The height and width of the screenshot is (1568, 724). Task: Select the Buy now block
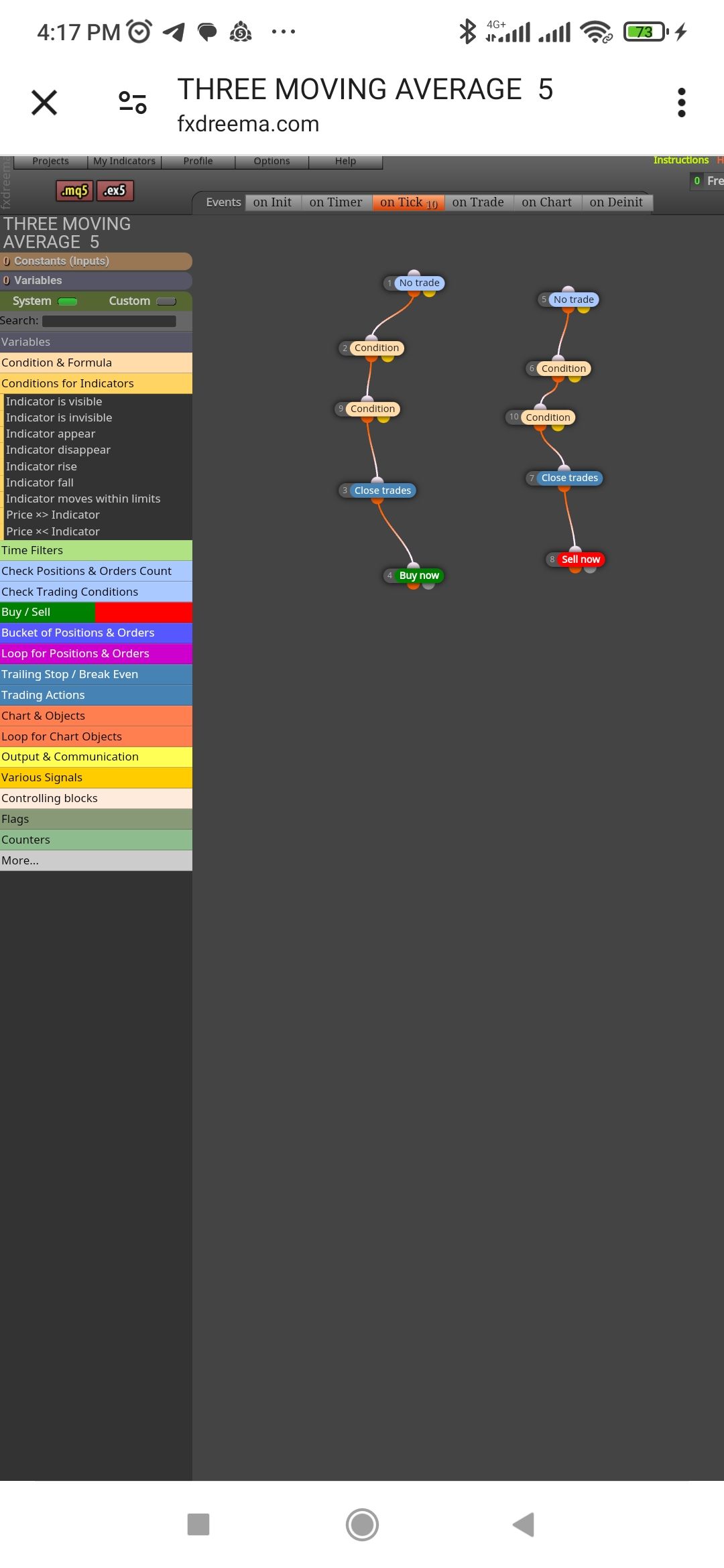(x=419, y=576)
